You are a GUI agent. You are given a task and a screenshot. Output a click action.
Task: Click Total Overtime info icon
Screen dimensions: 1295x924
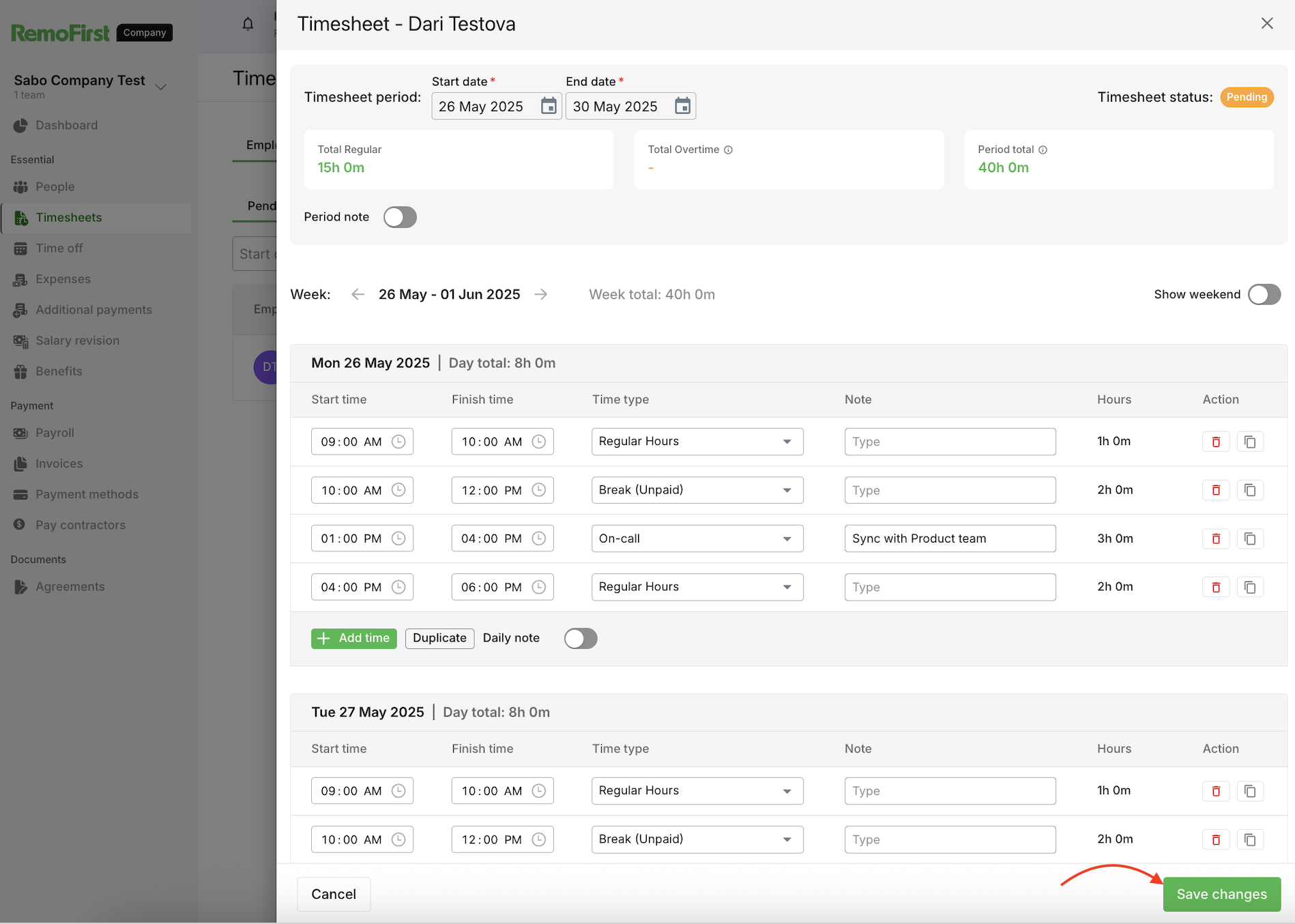(x=728, y=149)
